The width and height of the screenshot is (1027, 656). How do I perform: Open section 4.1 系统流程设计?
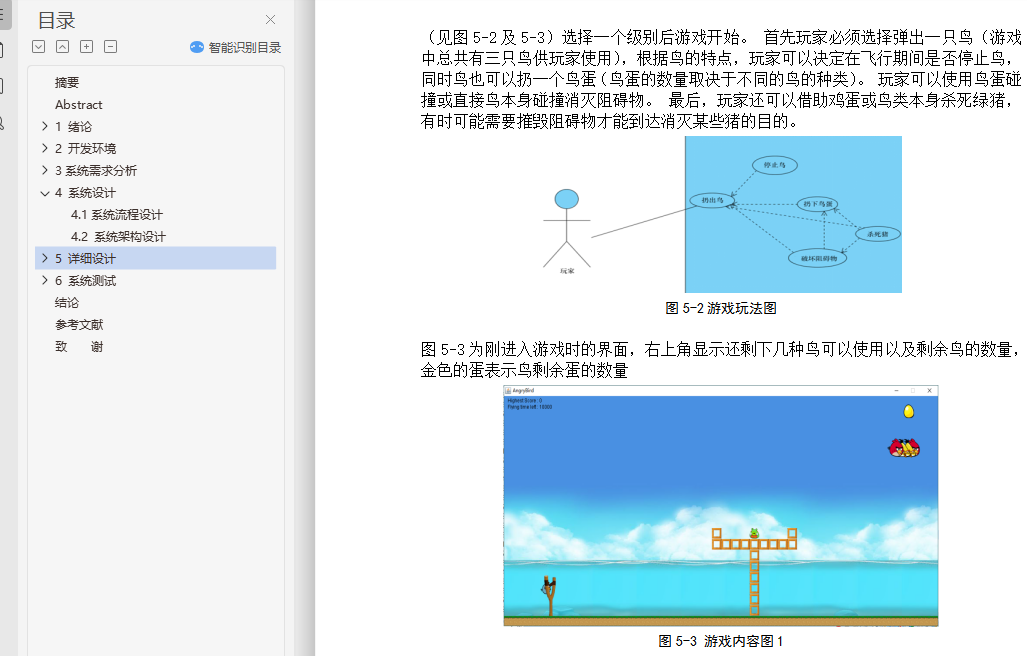click(x=117, y=215)
